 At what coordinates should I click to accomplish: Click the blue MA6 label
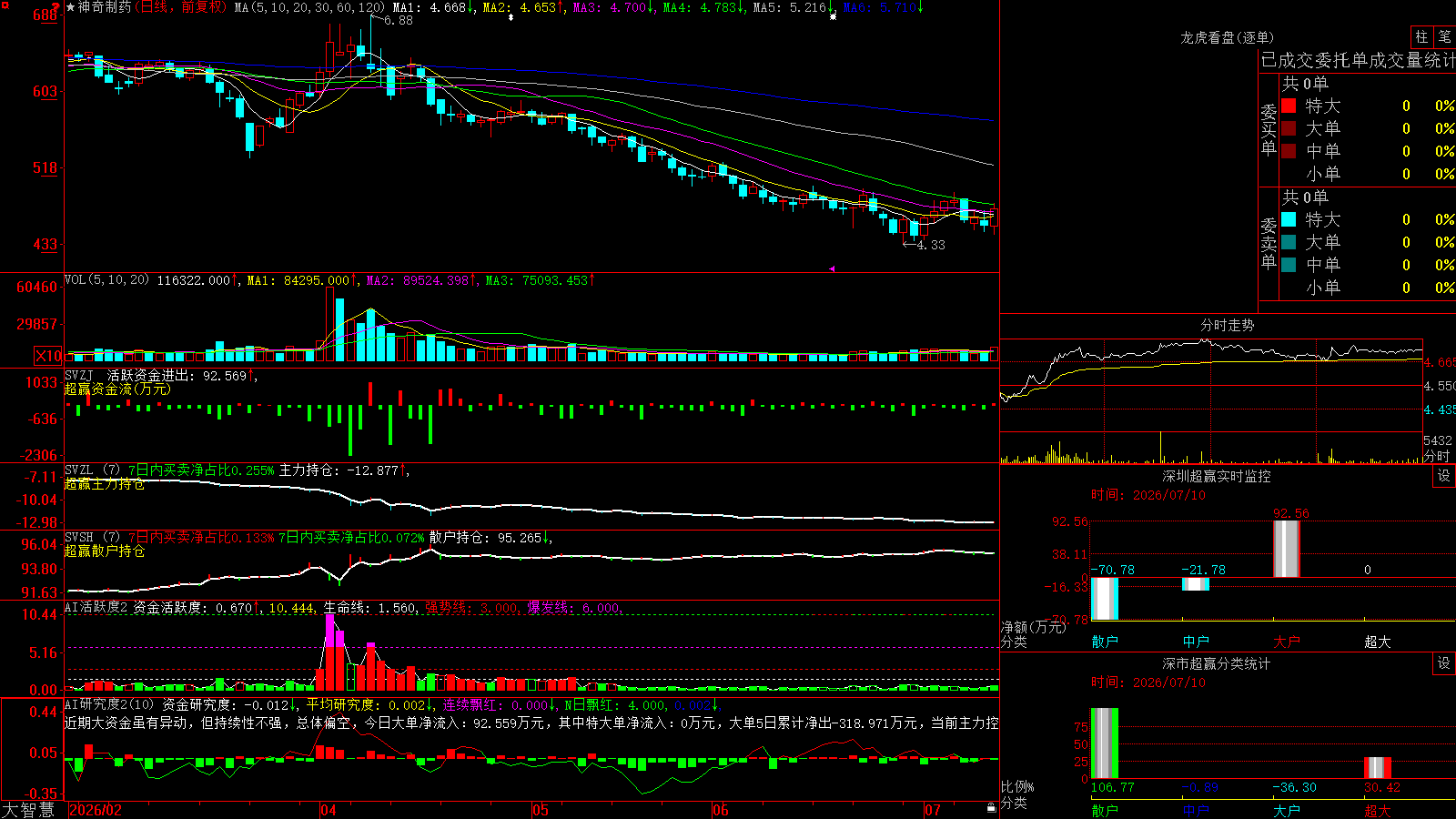(x=883, y=7)
